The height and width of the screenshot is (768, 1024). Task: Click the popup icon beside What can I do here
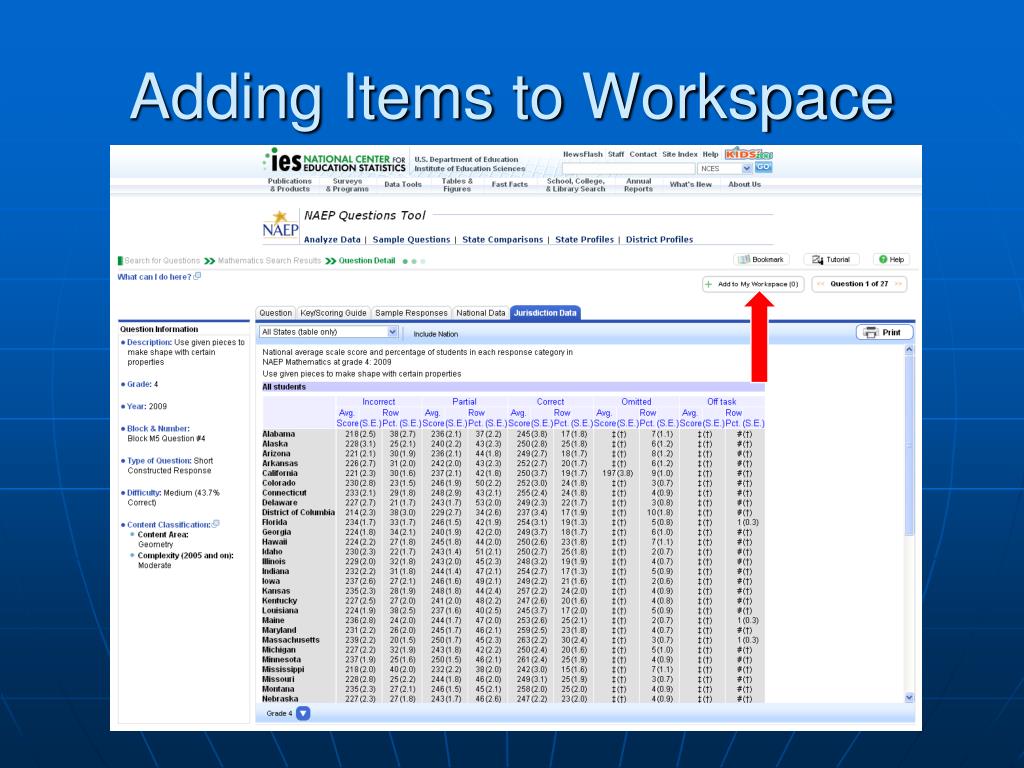click(197, 276)
